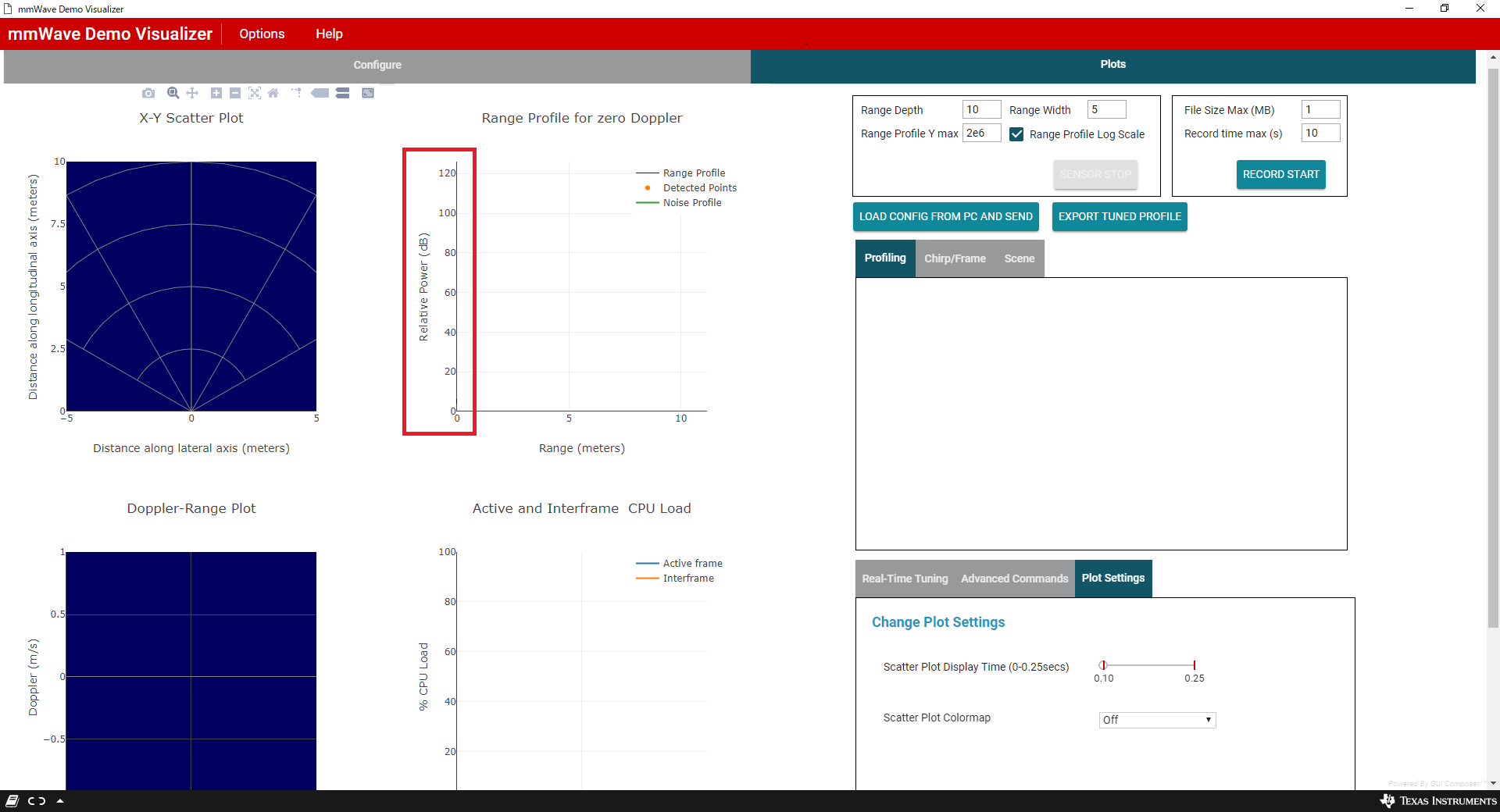1500x812 pixels.
Task: Select the Pan cross-arrows tool
Action: click(192, 93)
